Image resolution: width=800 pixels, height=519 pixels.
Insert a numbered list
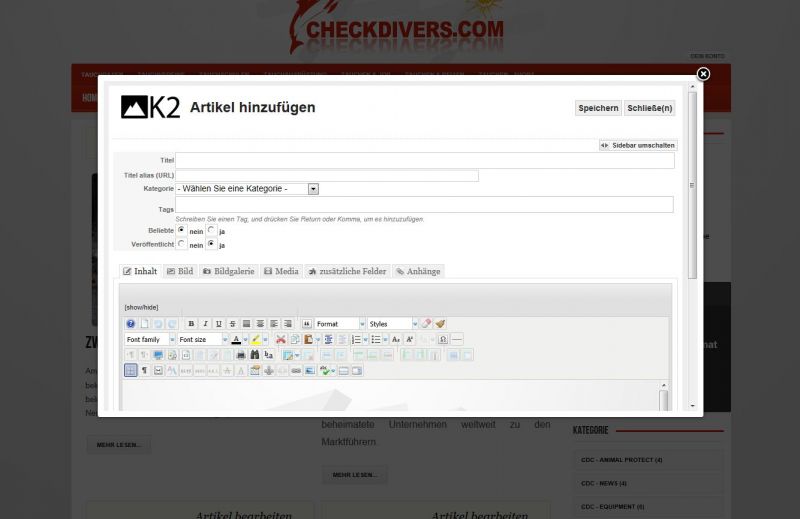[x=356, y=339]
